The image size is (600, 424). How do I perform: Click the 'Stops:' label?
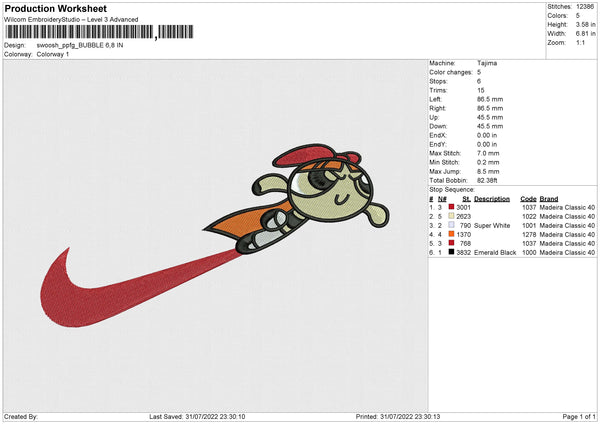click(438, 81)
